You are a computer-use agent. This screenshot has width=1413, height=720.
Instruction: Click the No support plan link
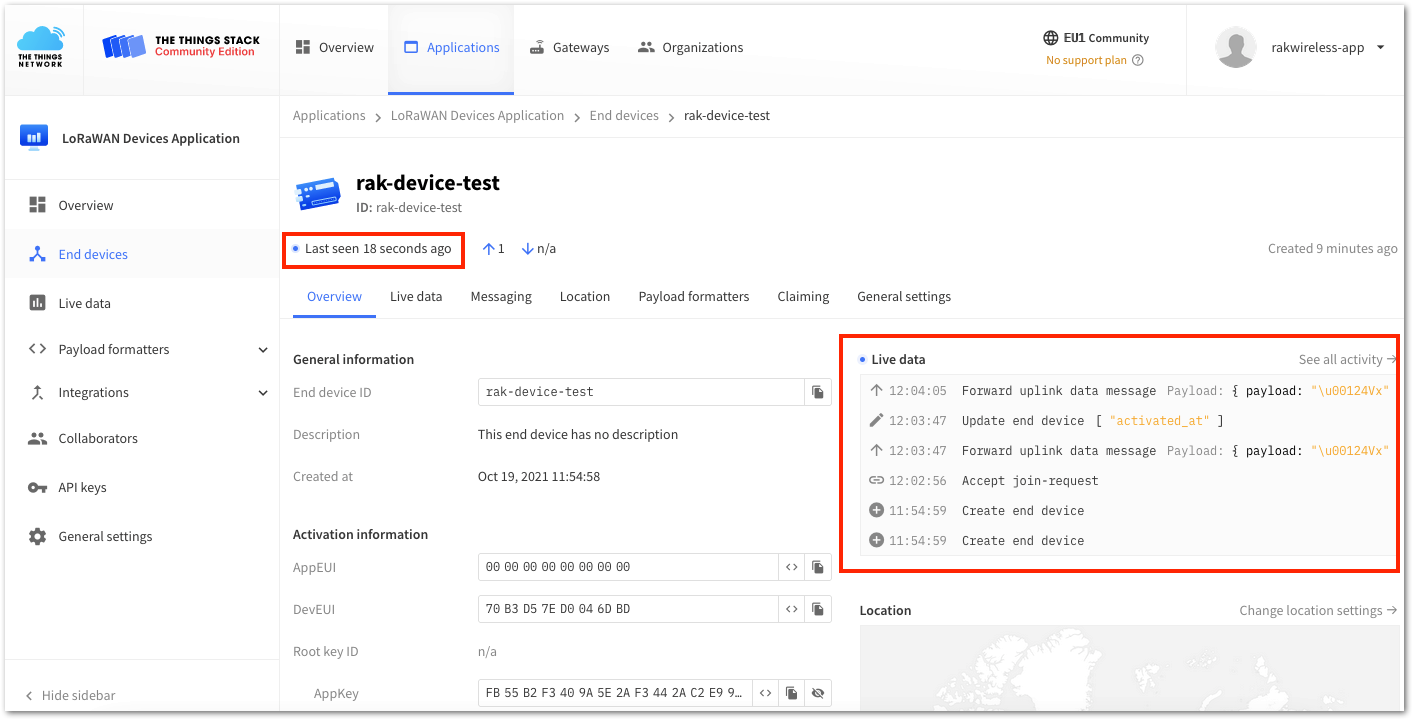pyautogui.click(x=1086, y=60)
